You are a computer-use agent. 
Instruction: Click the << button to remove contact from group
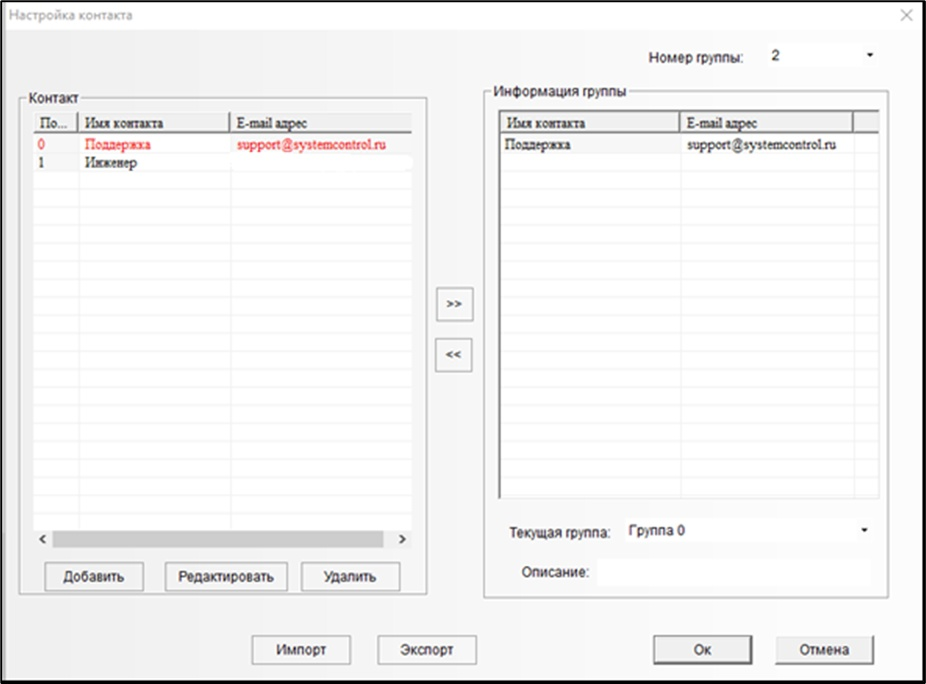tap(454, 355)
